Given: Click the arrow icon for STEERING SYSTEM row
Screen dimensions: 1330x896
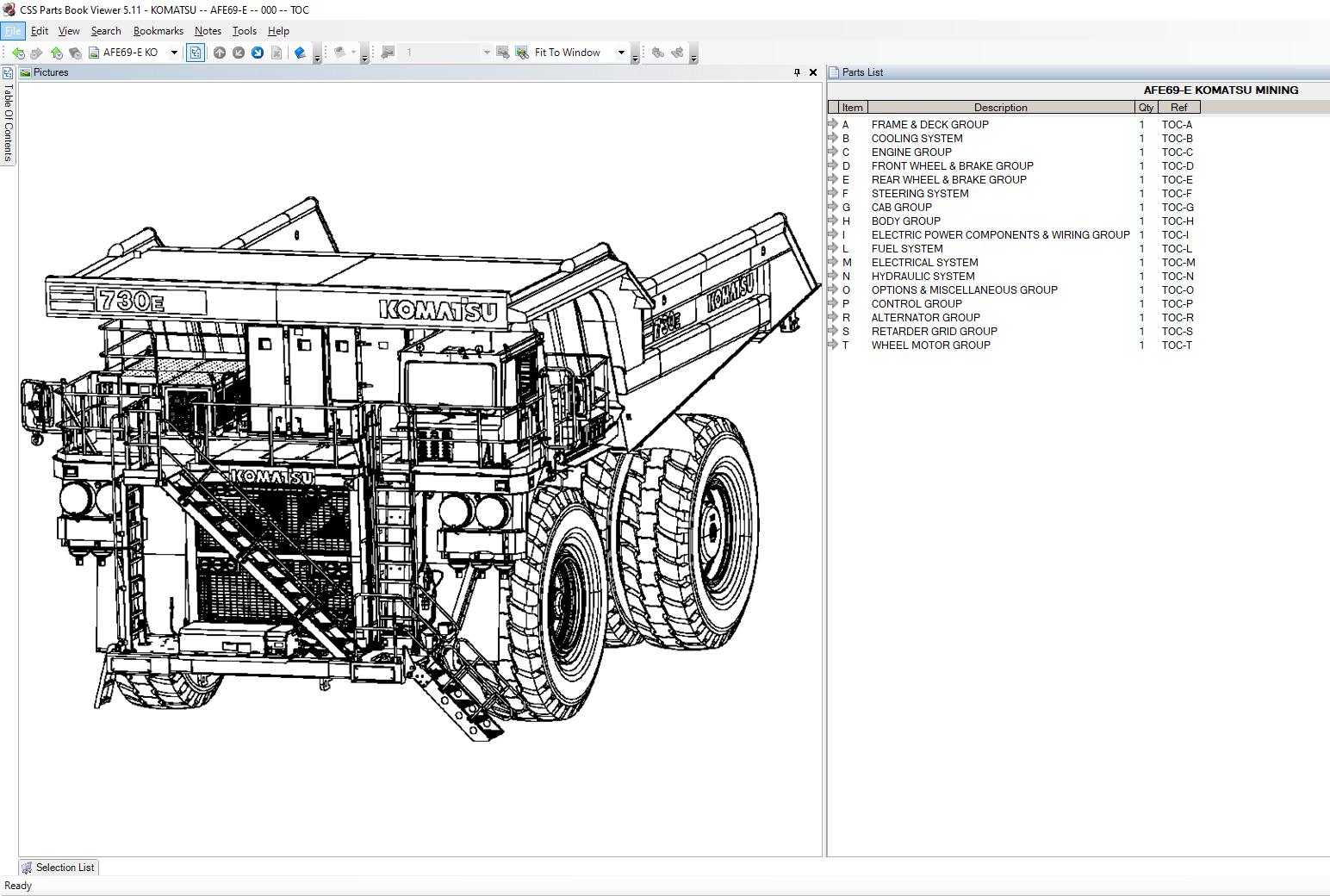Looking at the screenshot, I should click(833, 193).
